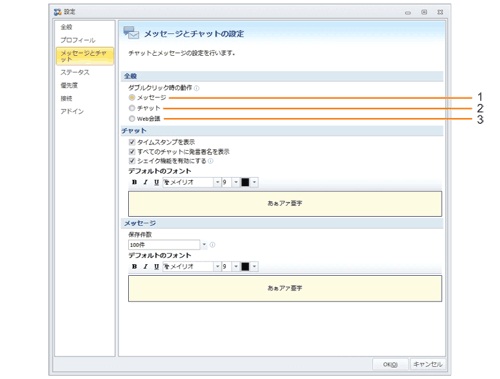This screenshot has height=379, width=500.
Task: Click the 設定 window title icon
Action: point(58,12)
